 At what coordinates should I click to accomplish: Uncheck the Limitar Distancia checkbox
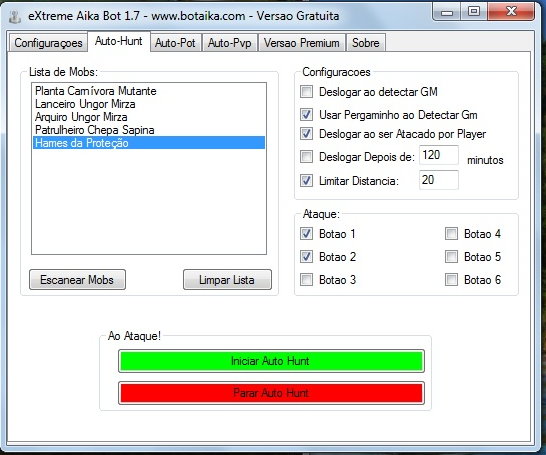click(x=306, y=181)
